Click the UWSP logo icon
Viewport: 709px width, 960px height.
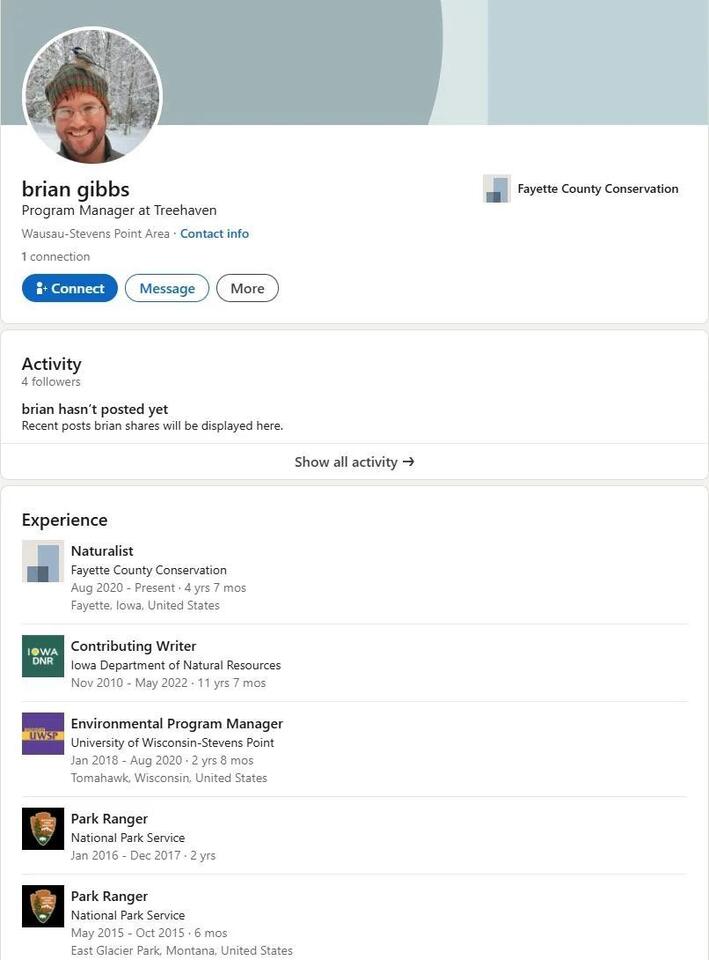[x=43, y=733]
